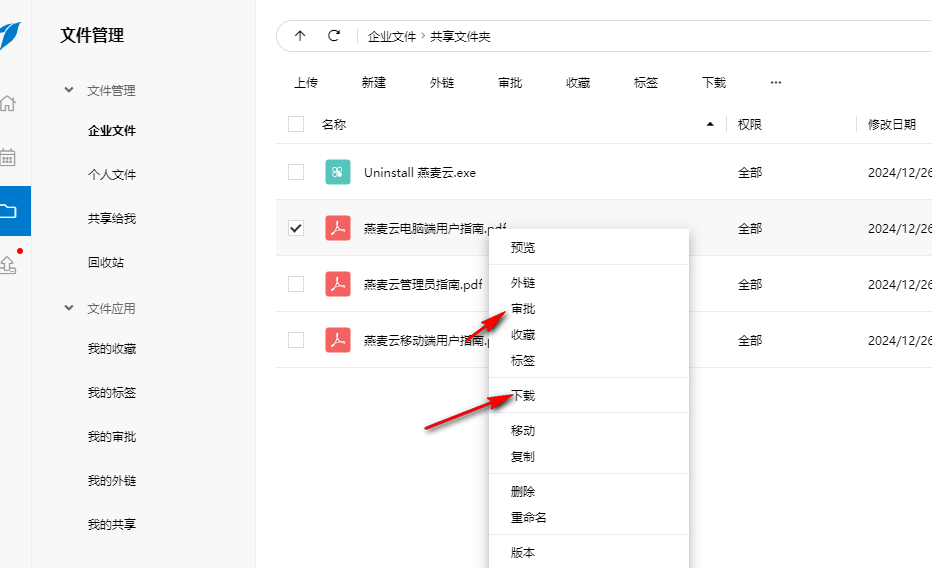932x568 pixels.
Task: Click 共享文件夹 in breadcrumb path
Action: (460, 36)
